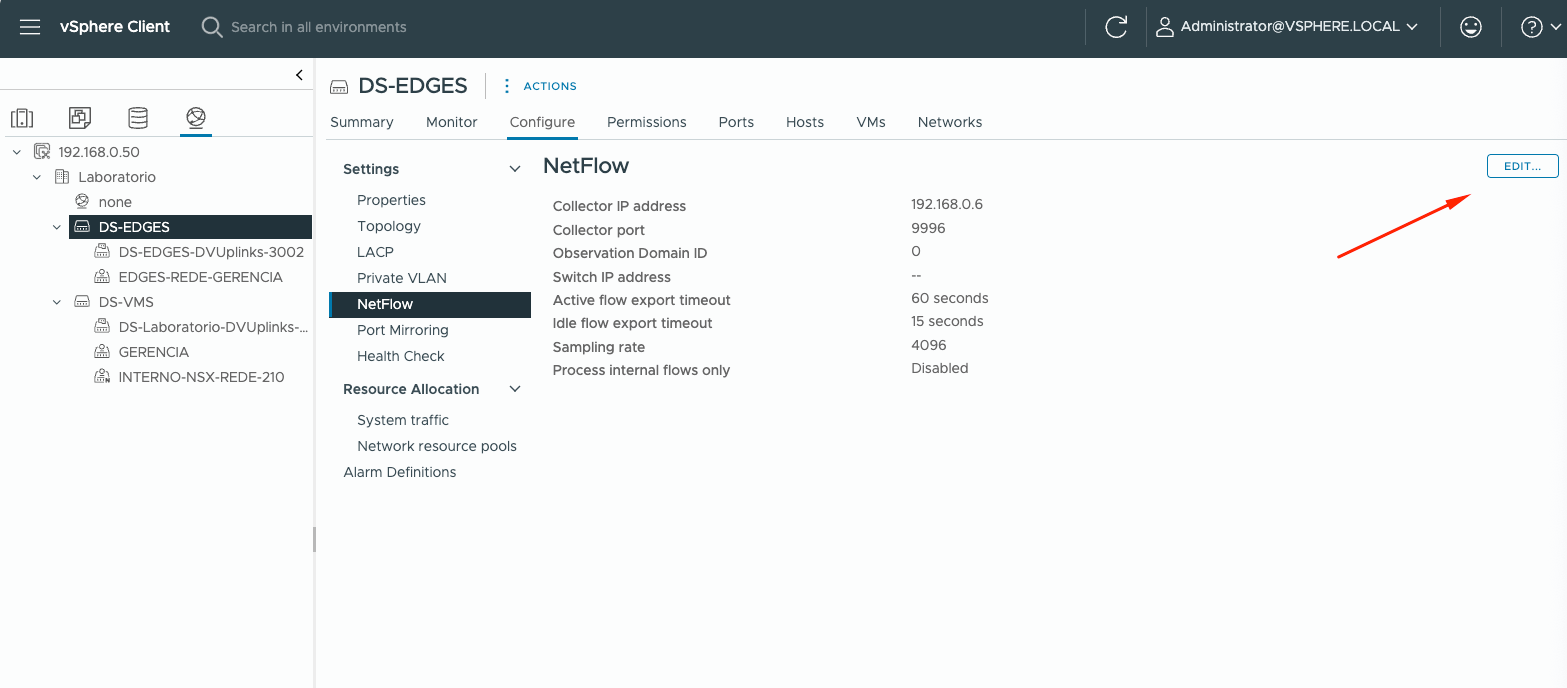The width and height of the screenshot is (1567, 688).
Task: Collapse the Settings section
Action: point(515,169)
